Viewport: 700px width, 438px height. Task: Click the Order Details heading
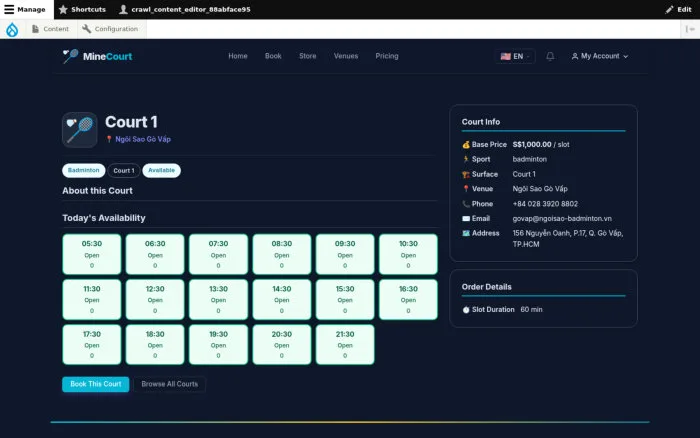click(487, 287)
